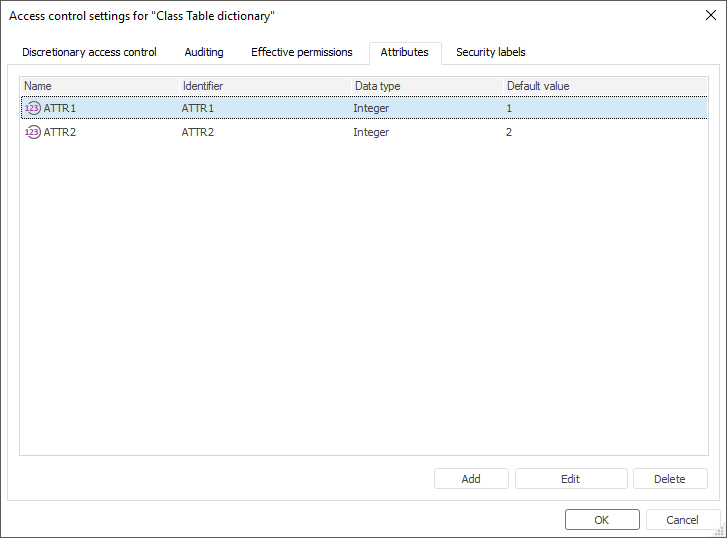Sort by the Name column header
727x538 pixels.
pyautogui.click(x=98, y=86)
